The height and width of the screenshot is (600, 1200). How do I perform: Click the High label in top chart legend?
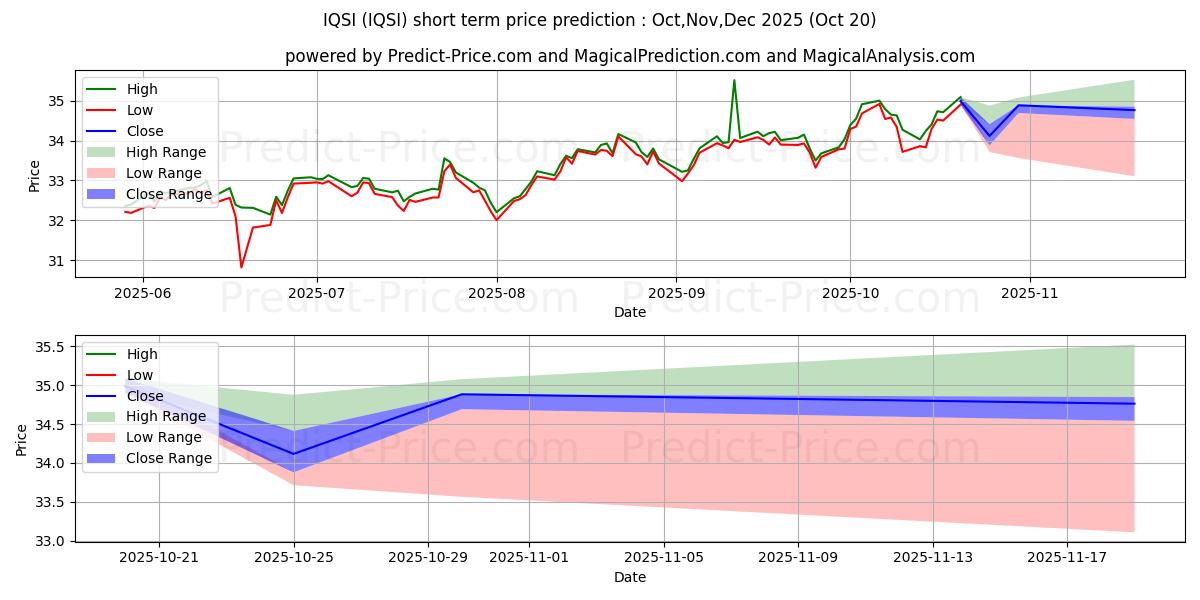142,89
